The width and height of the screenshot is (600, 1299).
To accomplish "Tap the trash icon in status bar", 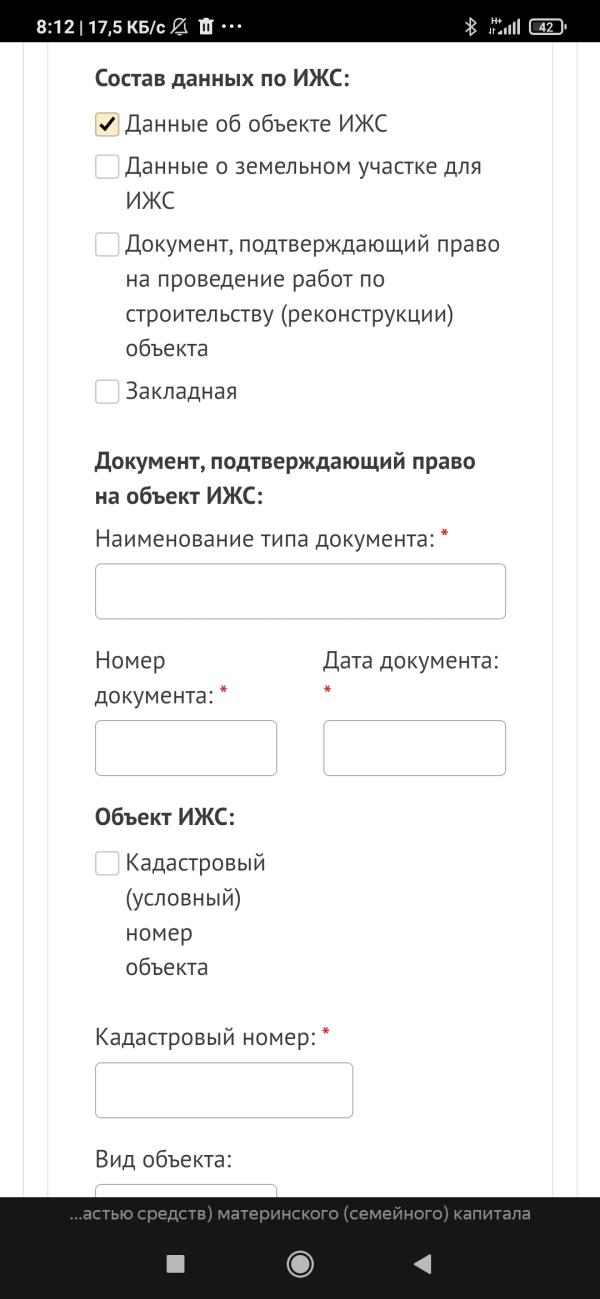I will [x=206, y=27].
